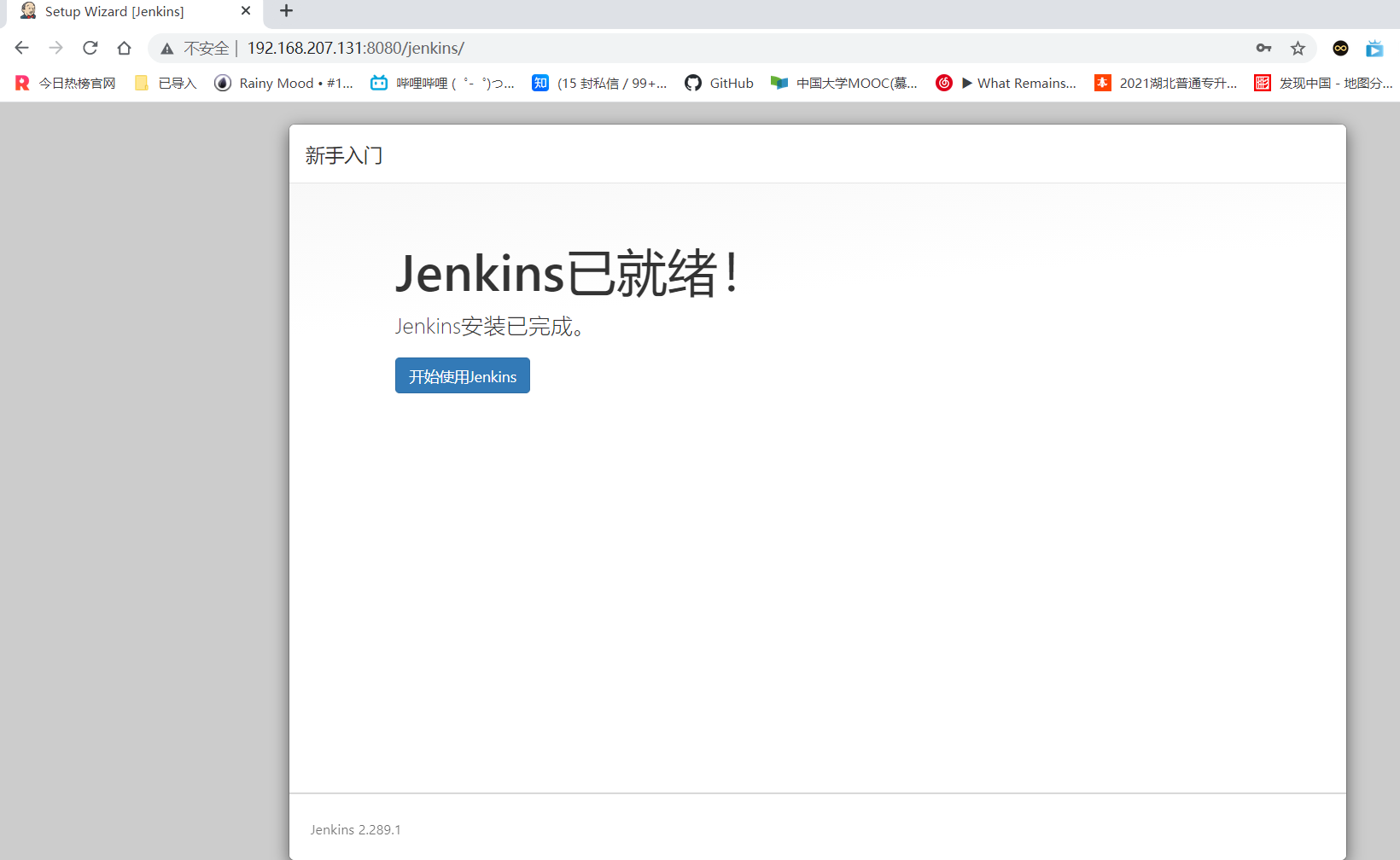This screenshot has height=860, width=1400.
Task: Click the browser forward arrow
Action: coord(56,48)
